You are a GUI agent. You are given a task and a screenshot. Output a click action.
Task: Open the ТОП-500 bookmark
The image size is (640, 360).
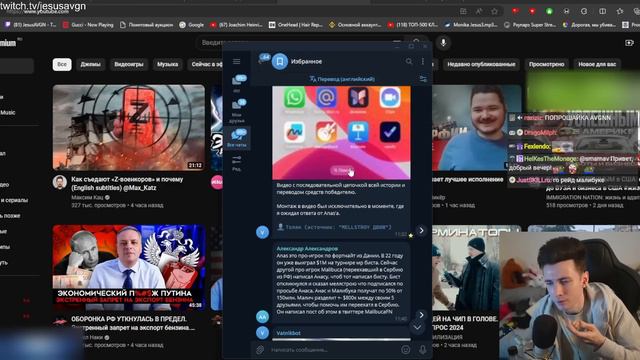tap(412, 25)
